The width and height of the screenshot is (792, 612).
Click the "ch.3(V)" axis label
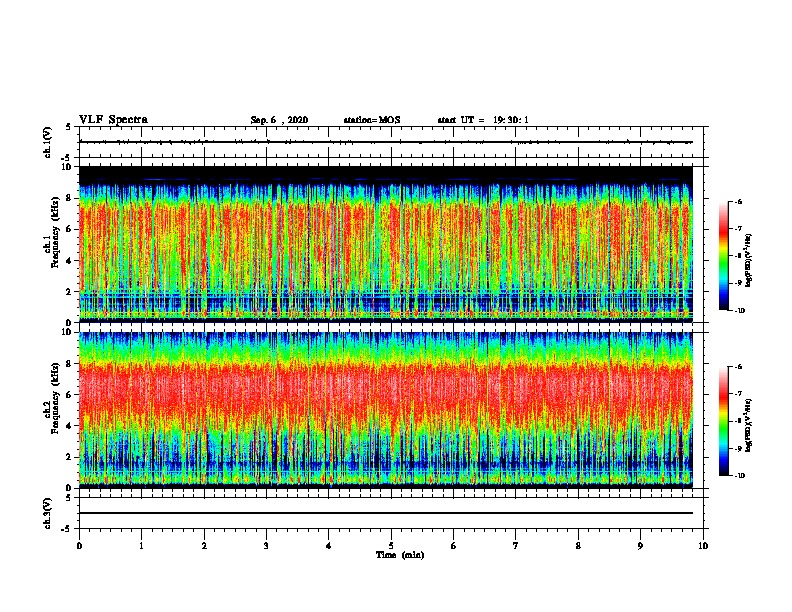tap(48, 513)
